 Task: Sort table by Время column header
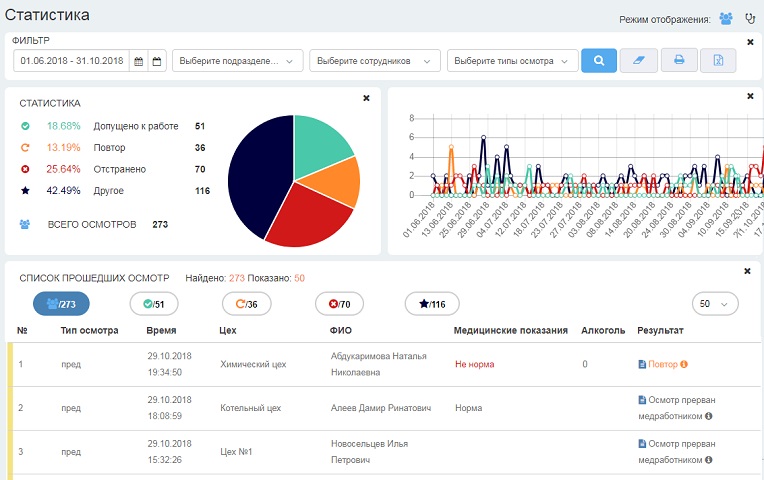pyautogui.click(x=161, y=330)
